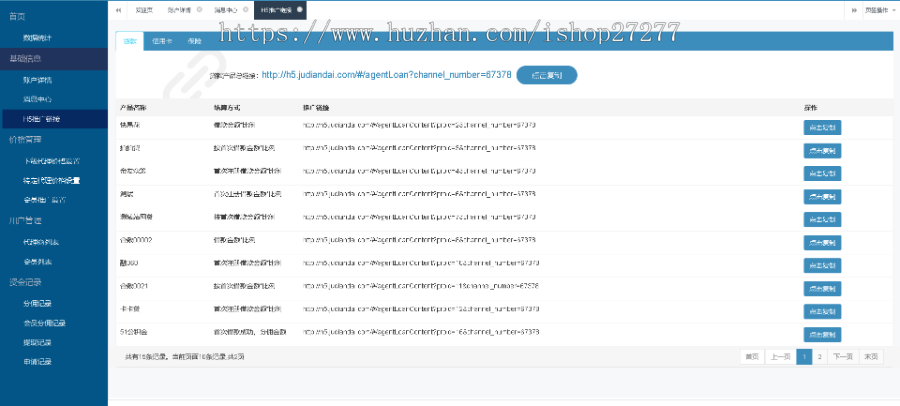900x406 pixels.
Task: Select H5推广链接 in the sidebar
Action: (x=41, y=119)
